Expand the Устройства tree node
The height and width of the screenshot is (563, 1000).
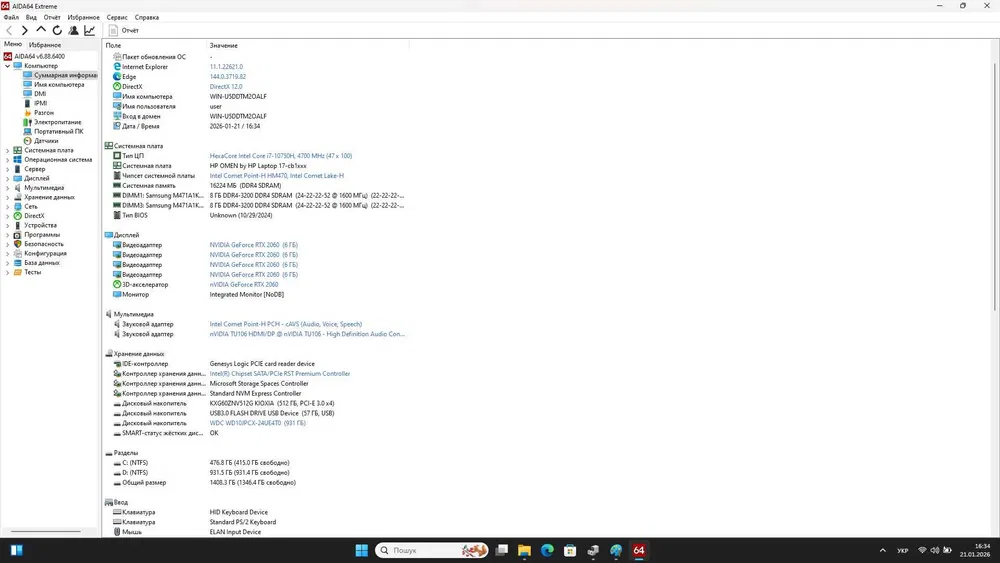tap(8, 225)
